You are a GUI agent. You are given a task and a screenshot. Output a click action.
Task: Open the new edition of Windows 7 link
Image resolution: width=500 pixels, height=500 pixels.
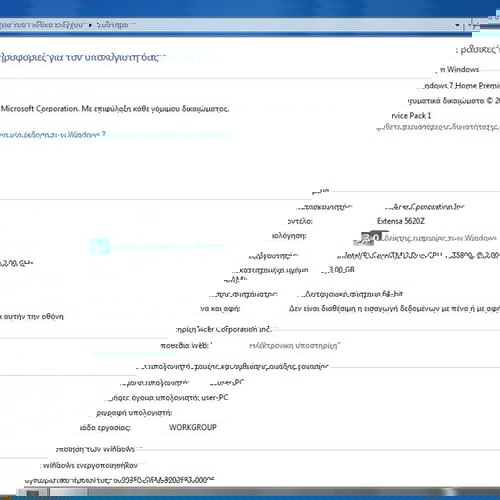pos(53,135)
